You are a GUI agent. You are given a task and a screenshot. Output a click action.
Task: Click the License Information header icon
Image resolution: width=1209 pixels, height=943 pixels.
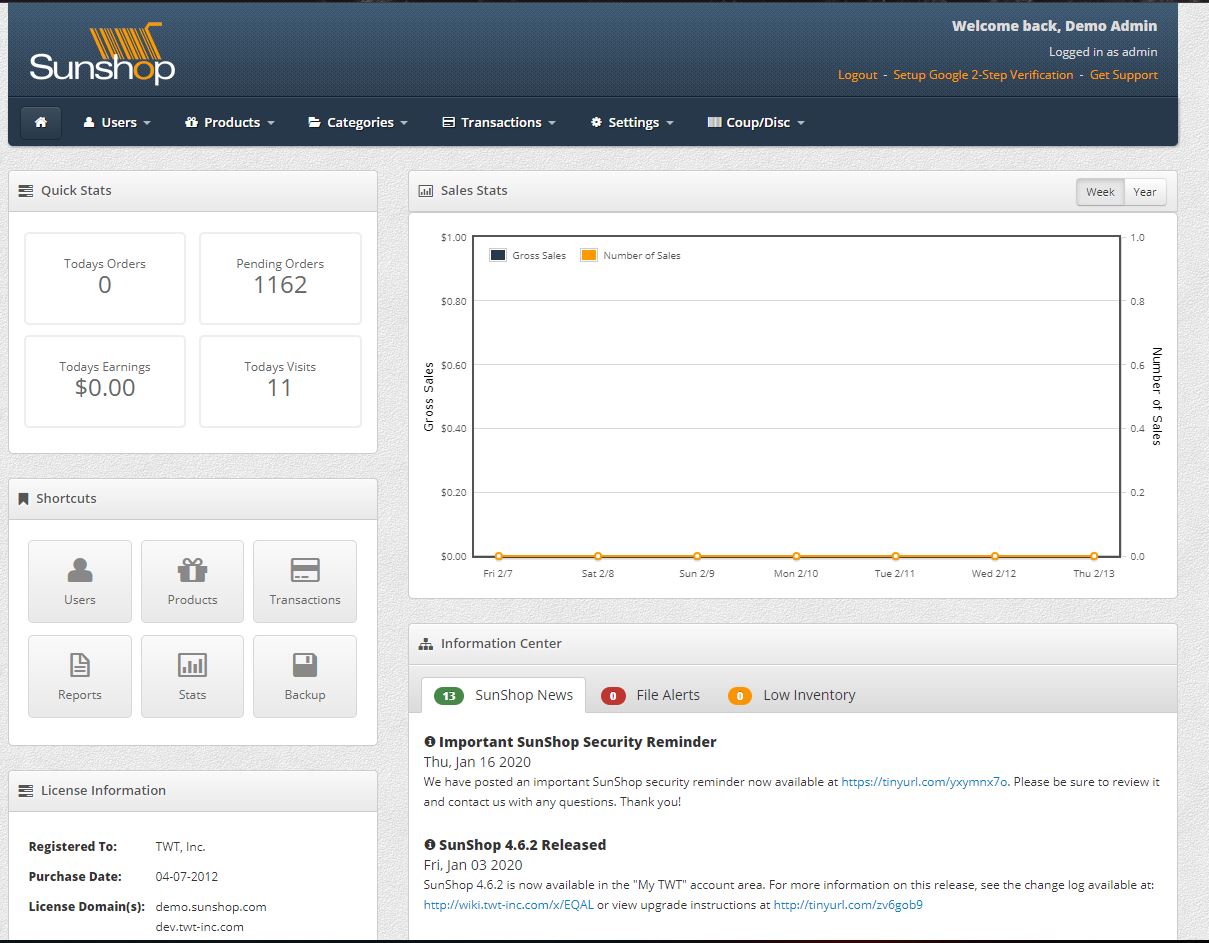coord(26,791)
